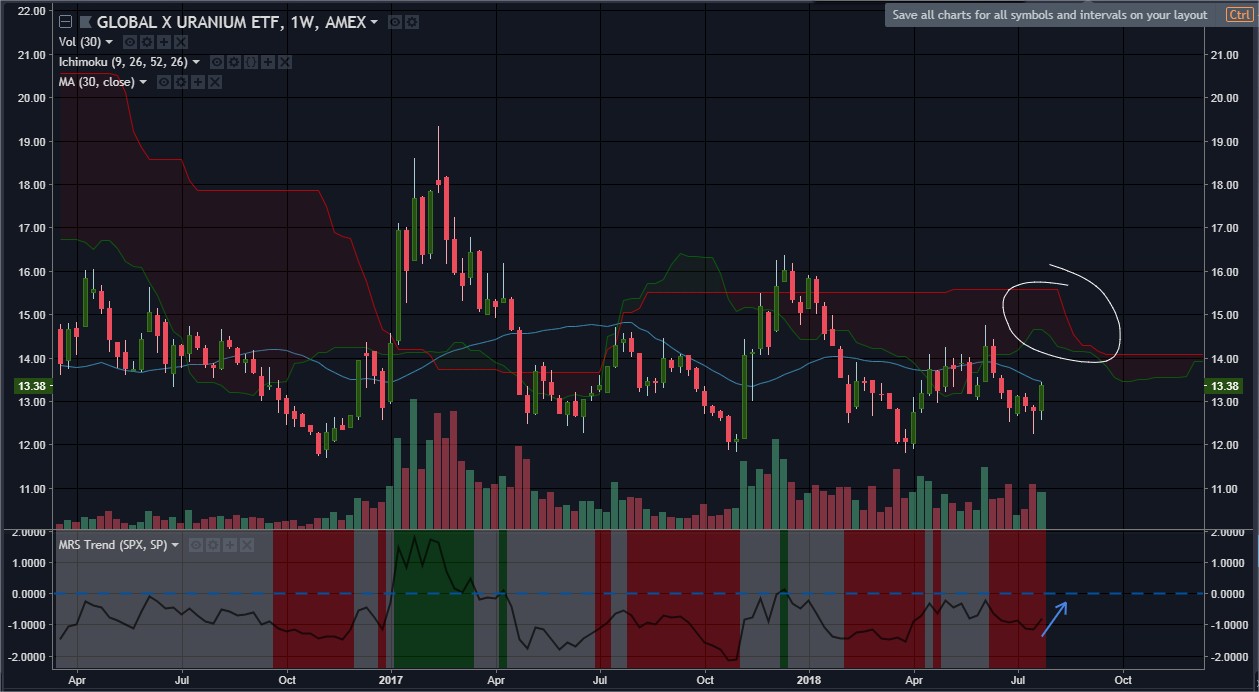
Task: Remove the MA (30, close) indicator
Action: (x=214, y=82)
